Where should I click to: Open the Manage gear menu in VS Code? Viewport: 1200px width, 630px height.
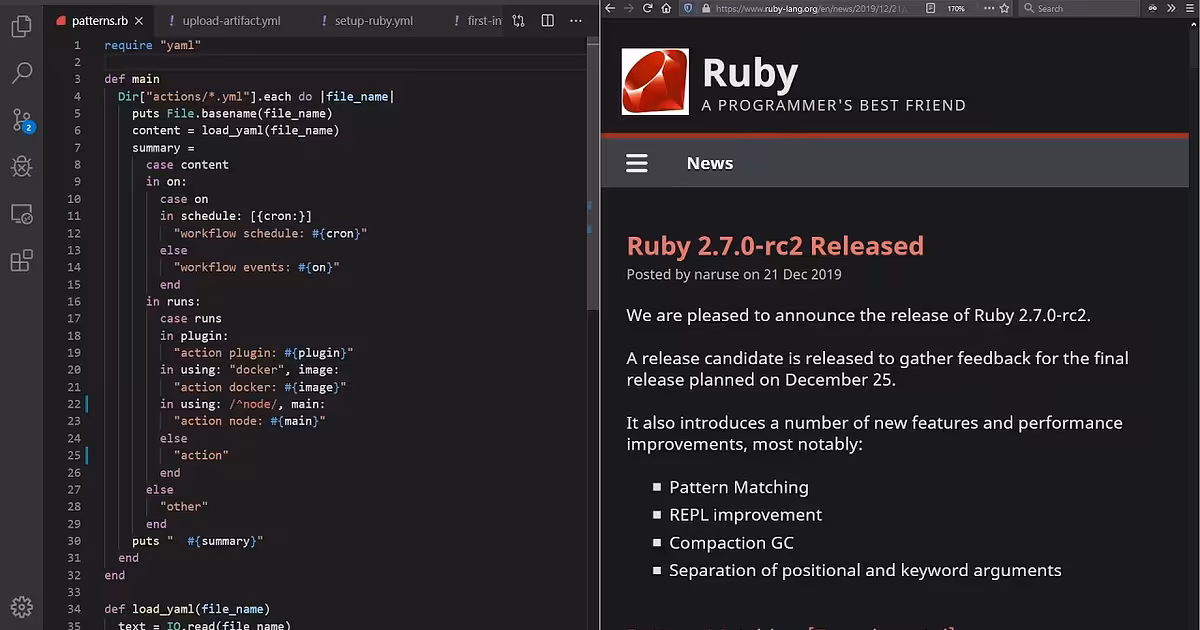coord(21,606)
